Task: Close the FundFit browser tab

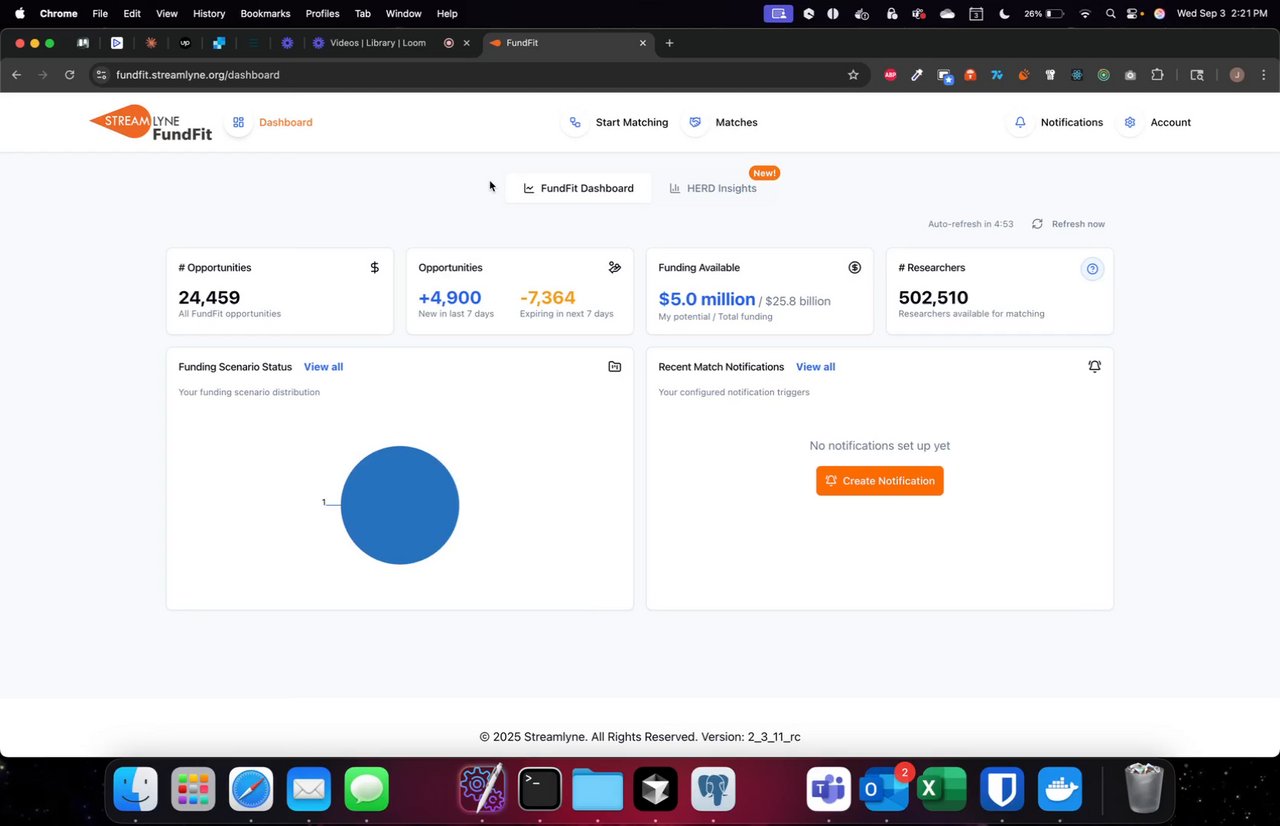Action: pyautogui.click(x=643, y=43)
